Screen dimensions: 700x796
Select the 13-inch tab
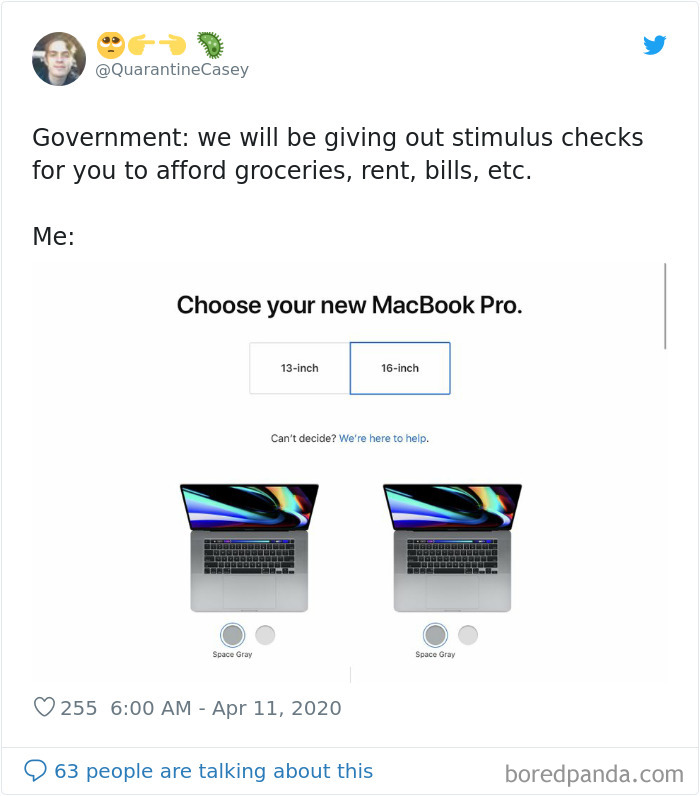299,368
